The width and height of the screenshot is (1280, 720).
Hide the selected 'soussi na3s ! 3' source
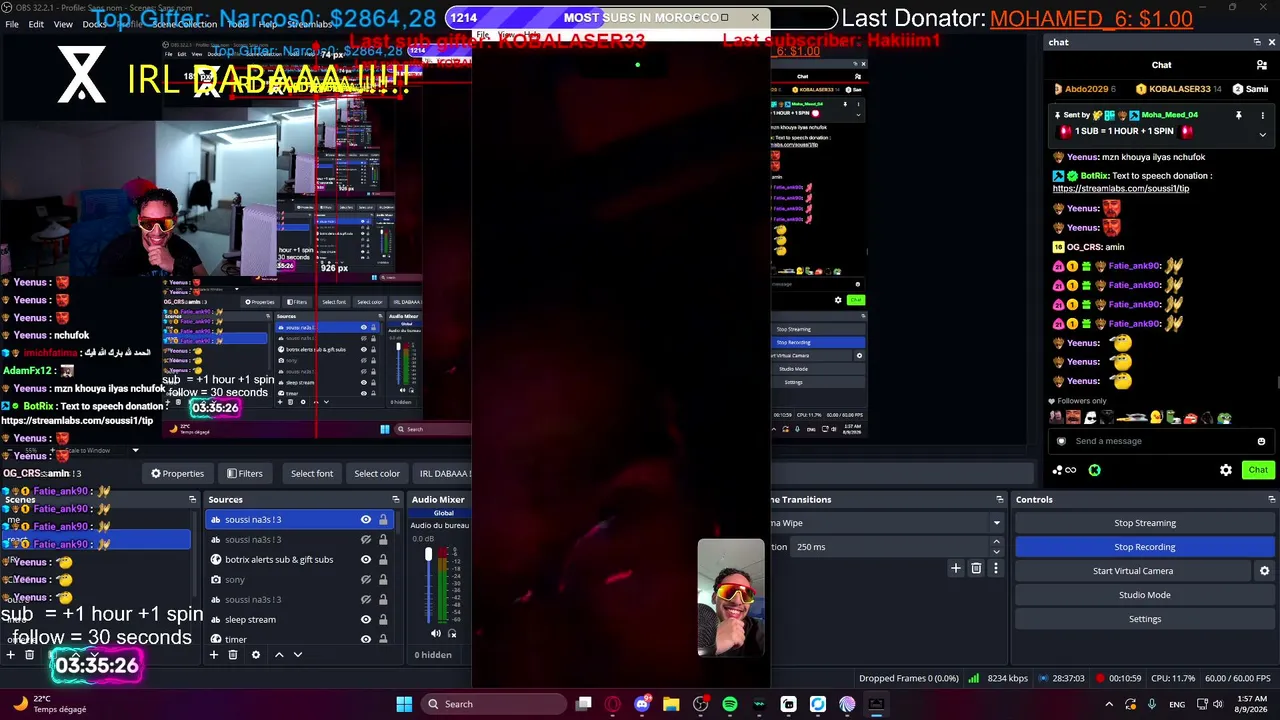[x=366, y=520]
